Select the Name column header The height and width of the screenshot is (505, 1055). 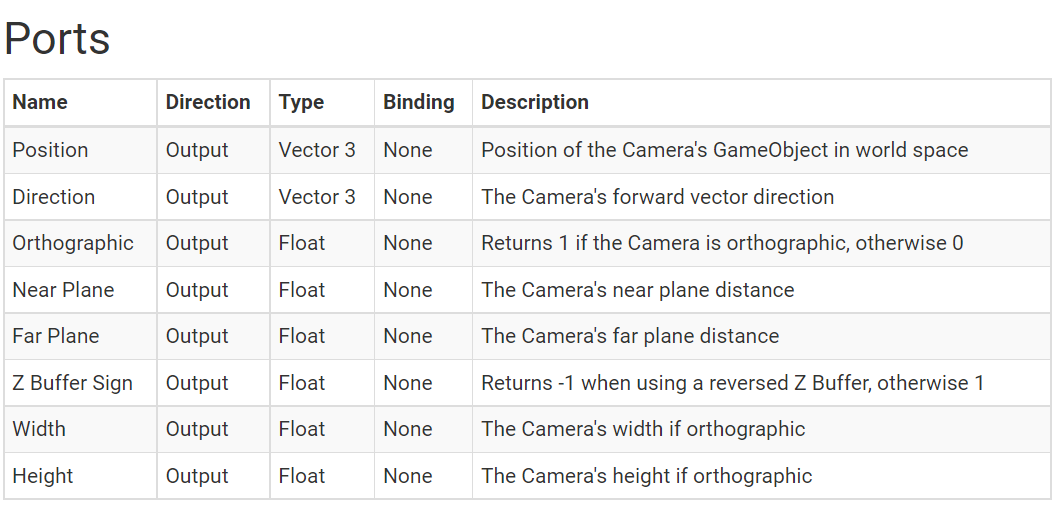40,102
